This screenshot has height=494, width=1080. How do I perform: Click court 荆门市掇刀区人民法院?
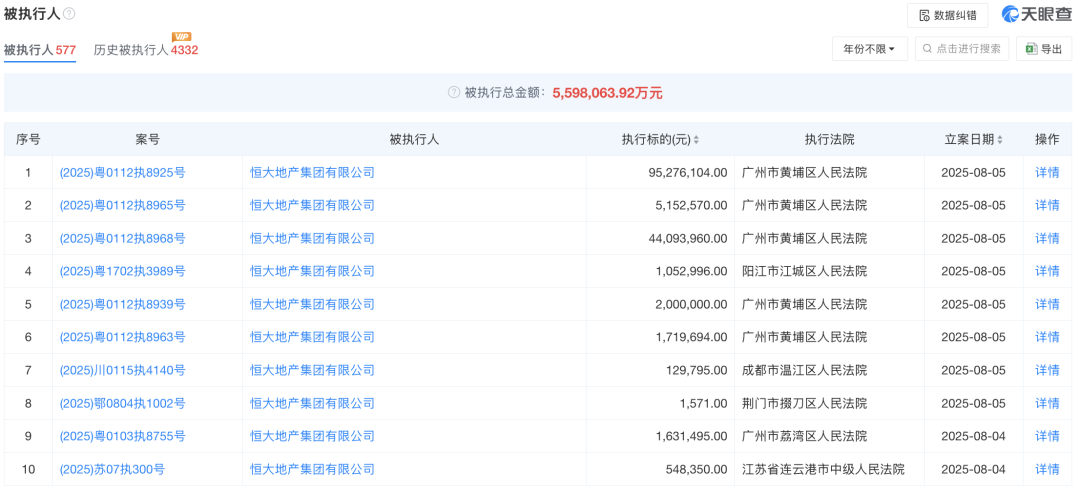[x=804, y=404]
